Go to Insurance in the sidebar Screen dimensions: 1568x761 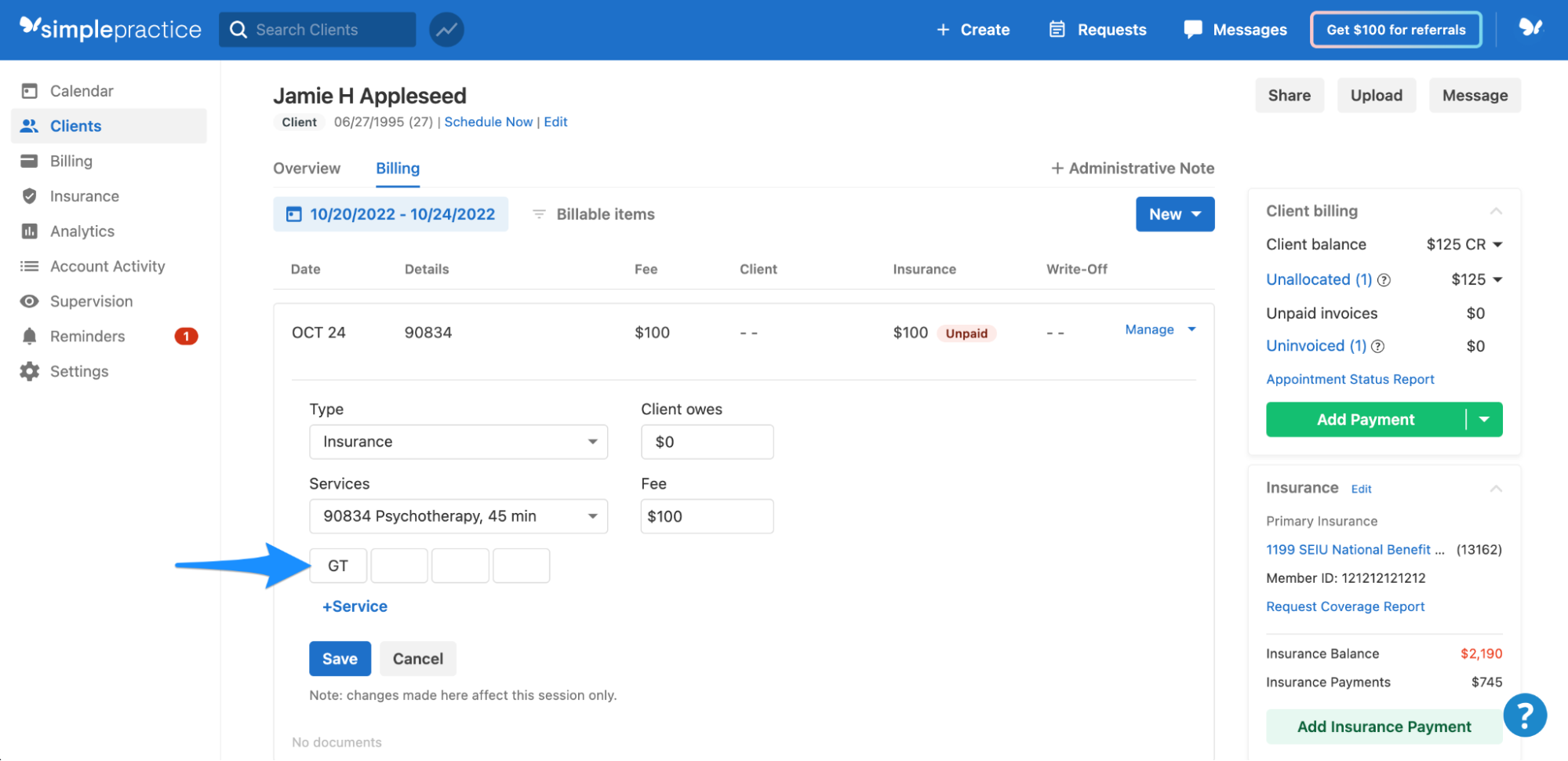coord(84,196)
